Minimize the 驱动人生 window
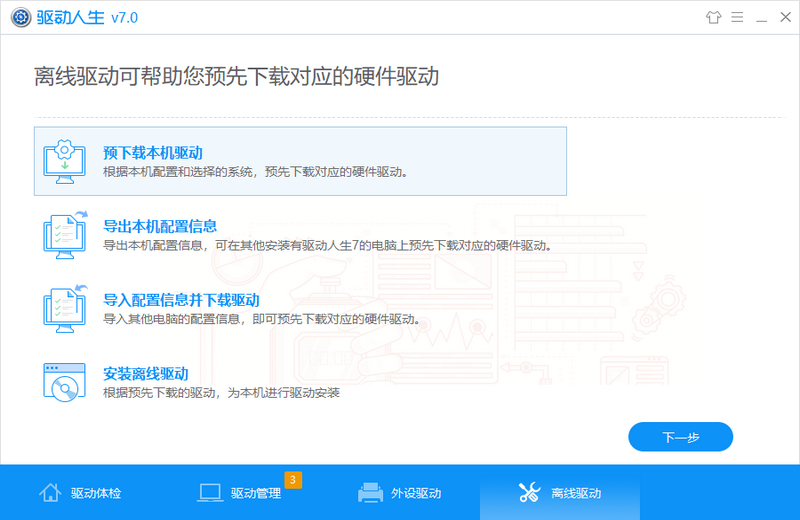800x520 pixels. point(760,17)
